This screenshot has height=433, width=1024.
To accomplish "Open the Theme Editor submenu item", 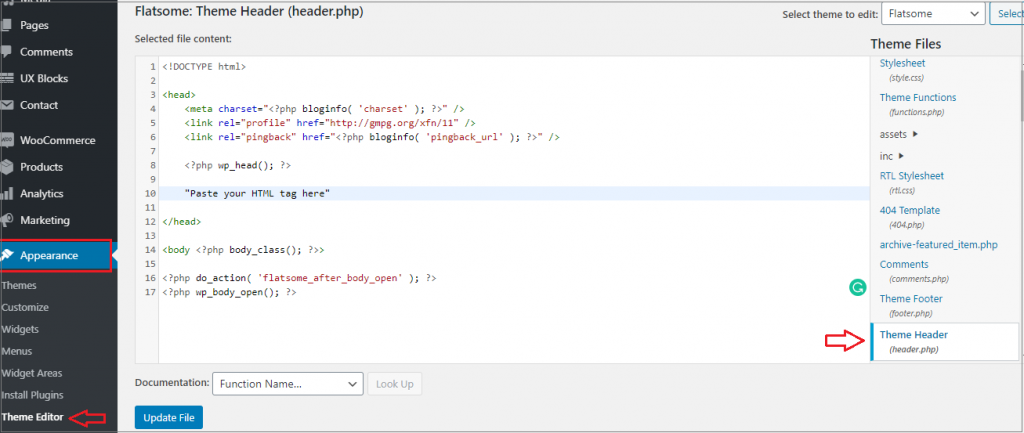I will 33,417.
